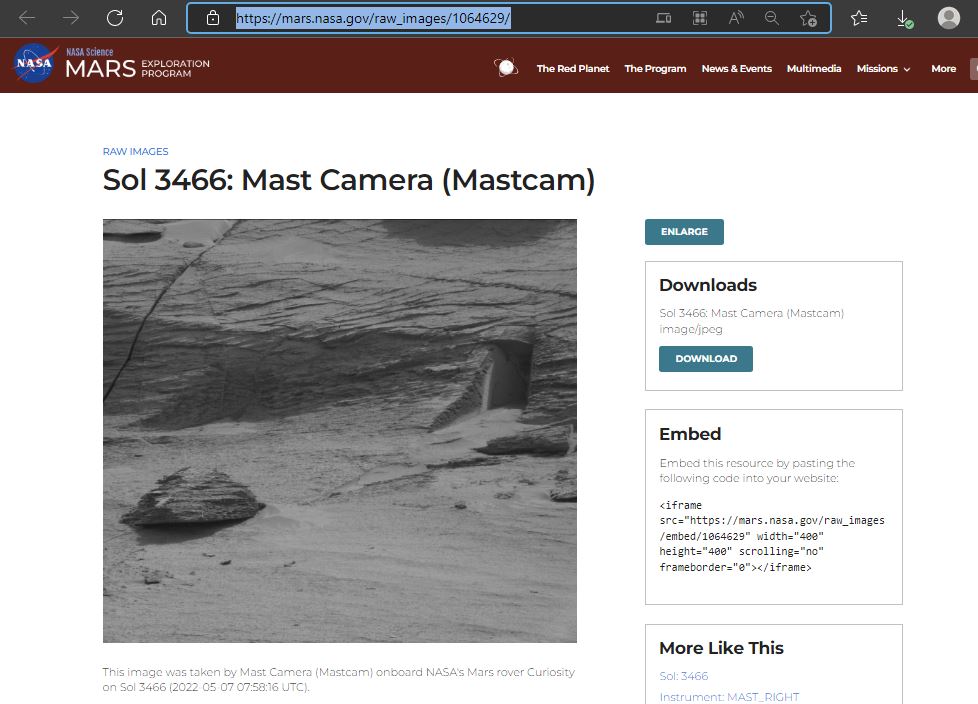View site info via the lock icon

tap(213, 18)
